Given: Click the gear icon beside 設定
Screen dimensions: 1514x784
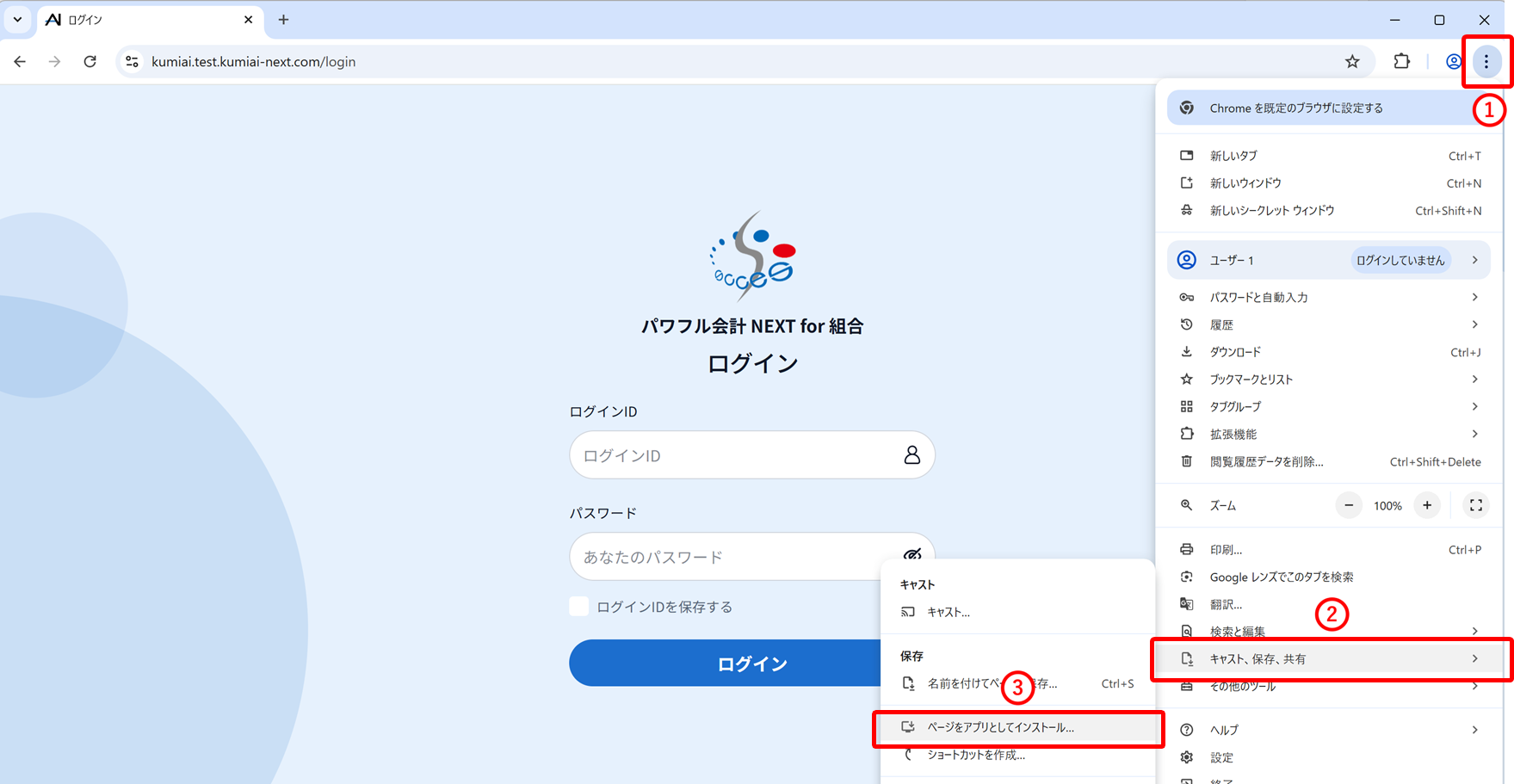Looking at the screenshot, I should pyautogui.click(x=1187, y=757).
